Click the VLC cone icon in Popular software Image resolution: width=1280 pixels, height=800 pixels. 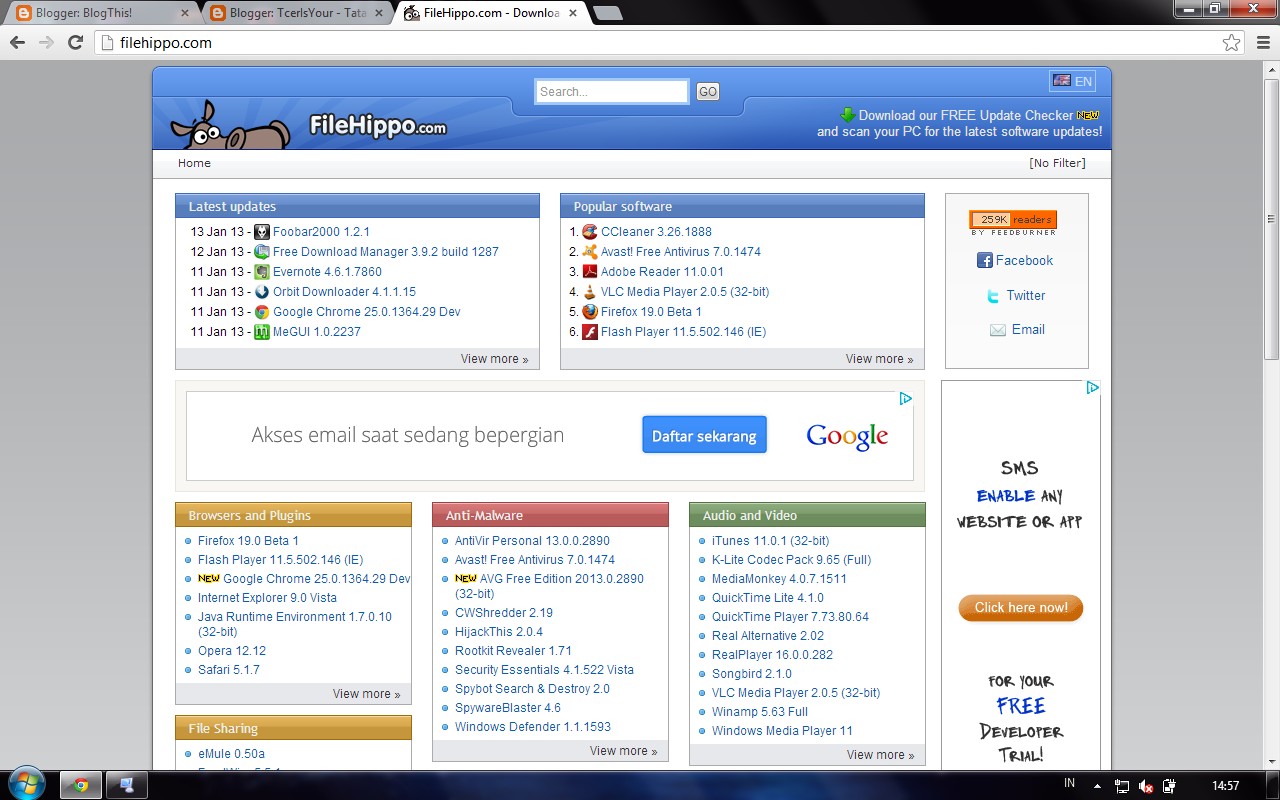[590, 292]
